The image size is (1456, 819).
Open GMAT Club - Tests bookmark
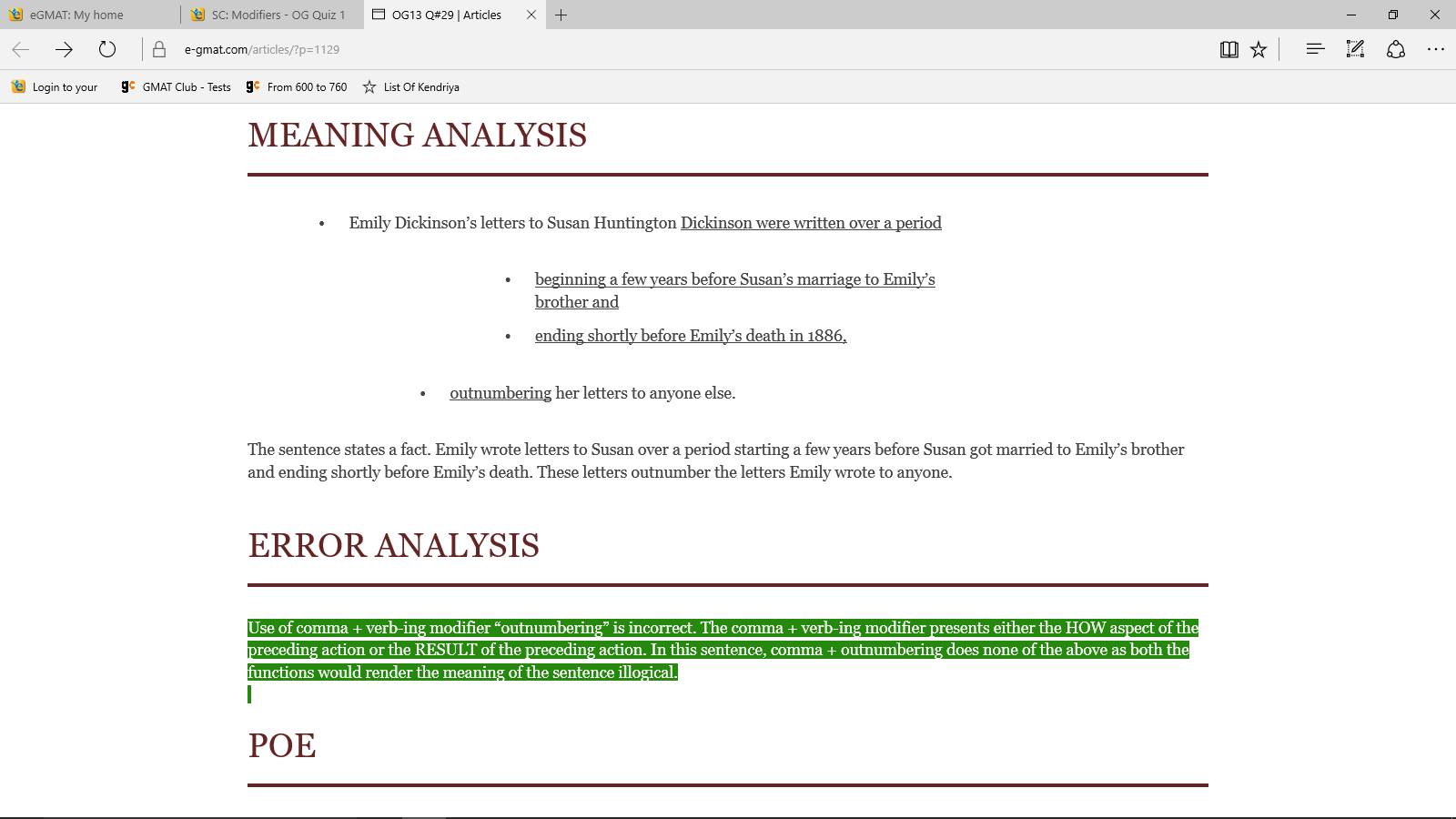(x=177, y=87)
